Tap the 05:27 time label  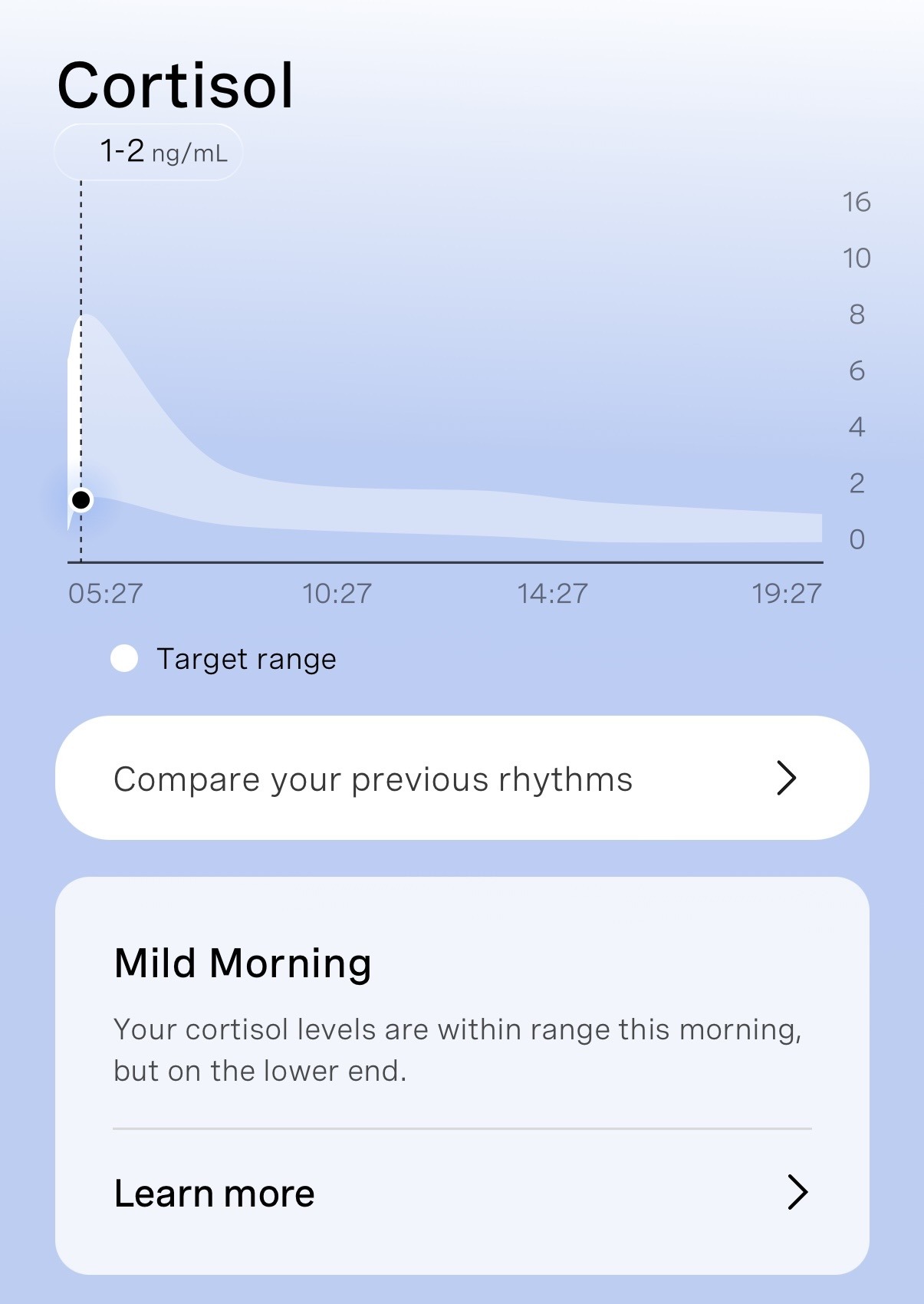coord(106,594)
